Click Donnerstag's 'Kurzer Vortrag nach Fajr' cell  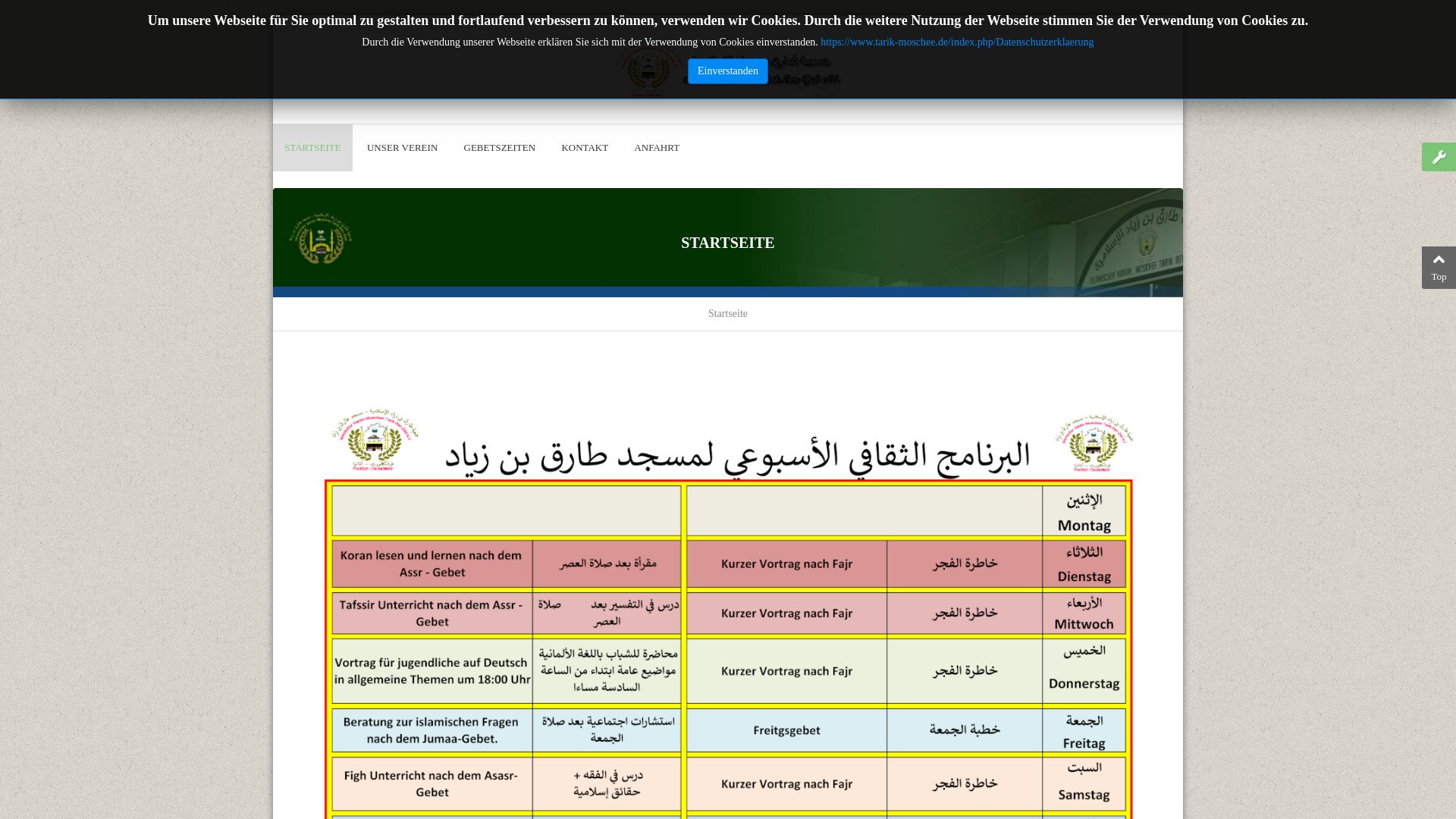pos(786,671)
